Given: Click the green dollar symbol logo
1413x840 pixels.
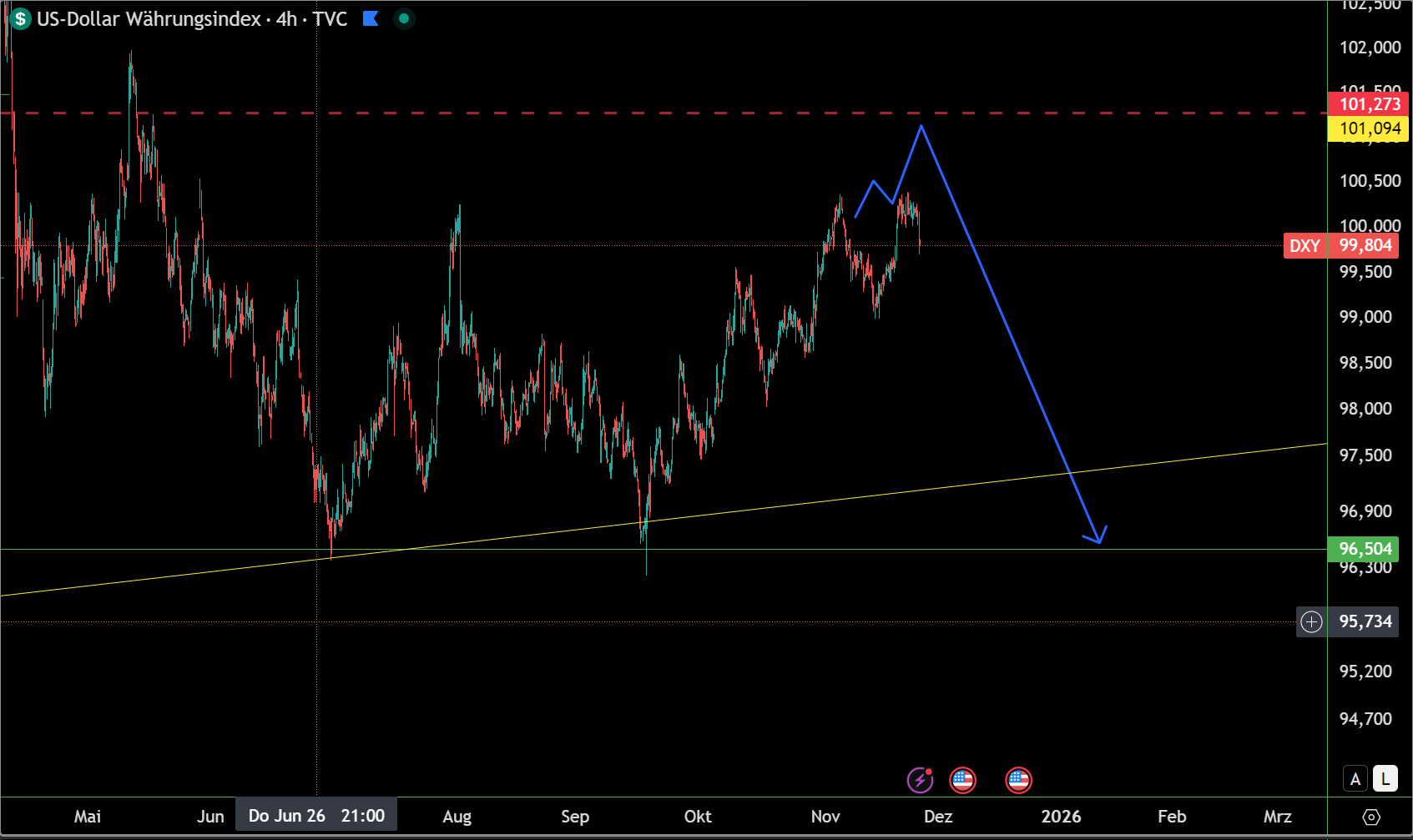Looking at the screenshot, I should click(x=20, y=18).
